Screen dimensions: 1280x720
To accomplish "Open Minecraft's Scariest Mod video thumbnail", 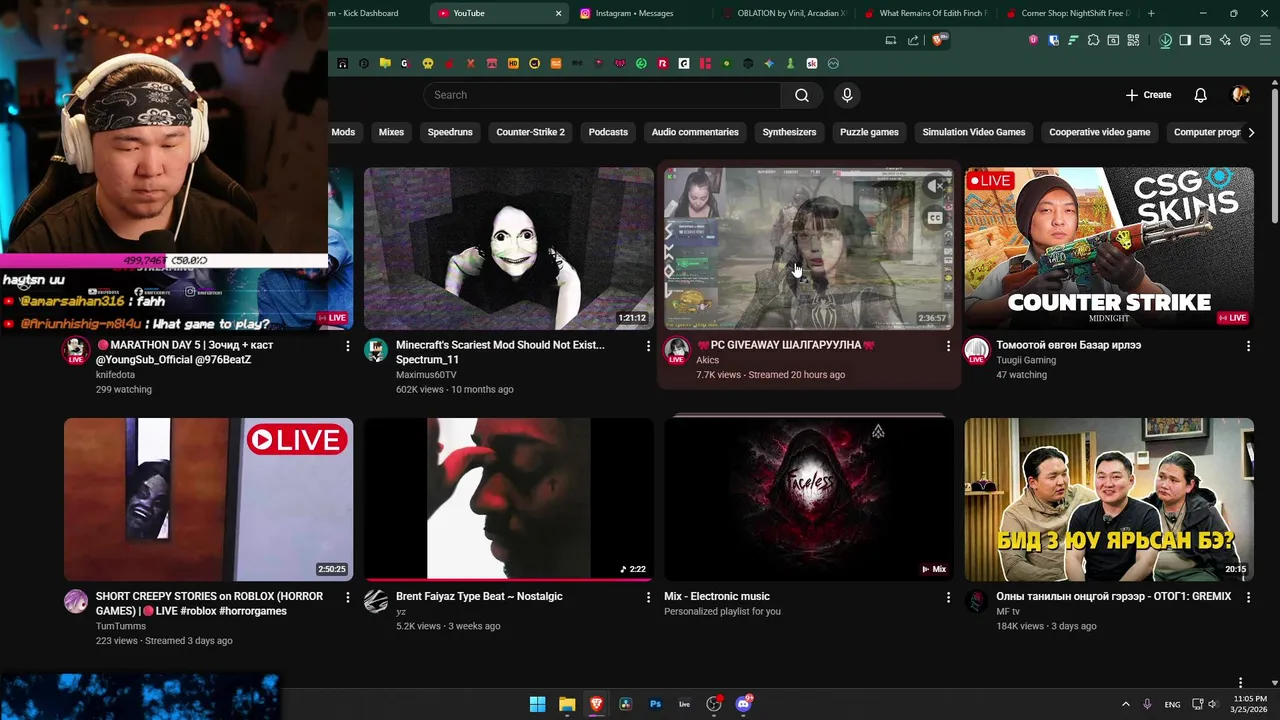I will point(508,248).
